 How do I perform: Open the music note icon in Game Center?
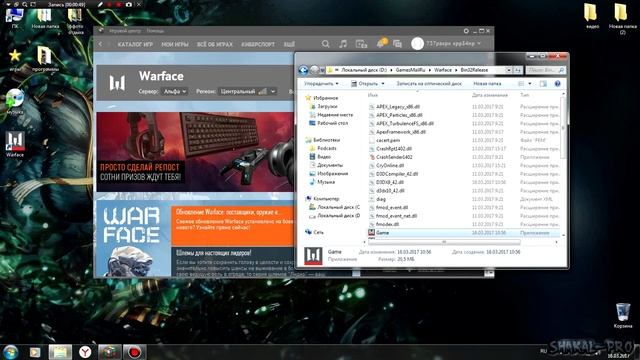coord(343,44)
